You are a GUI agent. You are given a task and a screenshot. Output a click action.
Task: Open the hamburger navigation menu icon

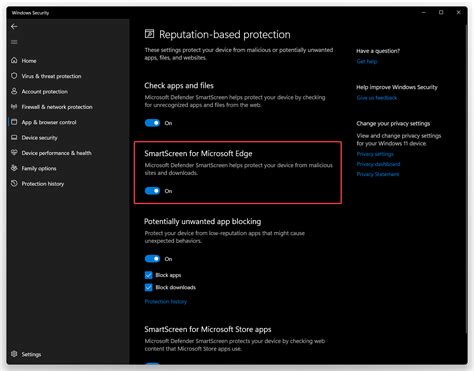[14, 42]
